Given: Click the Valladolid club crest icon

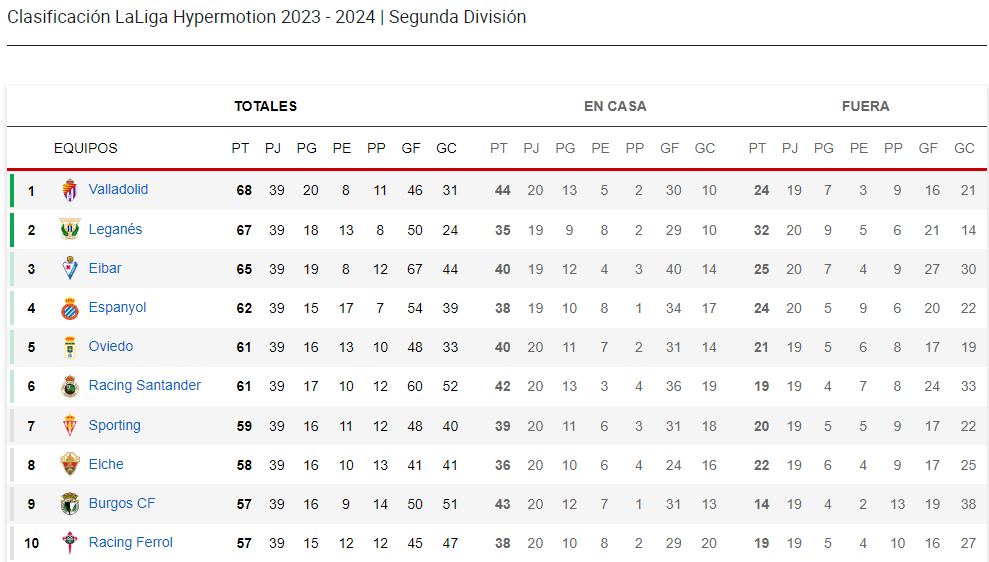Looking at the screenshot, I should click(x=69, y=190).
